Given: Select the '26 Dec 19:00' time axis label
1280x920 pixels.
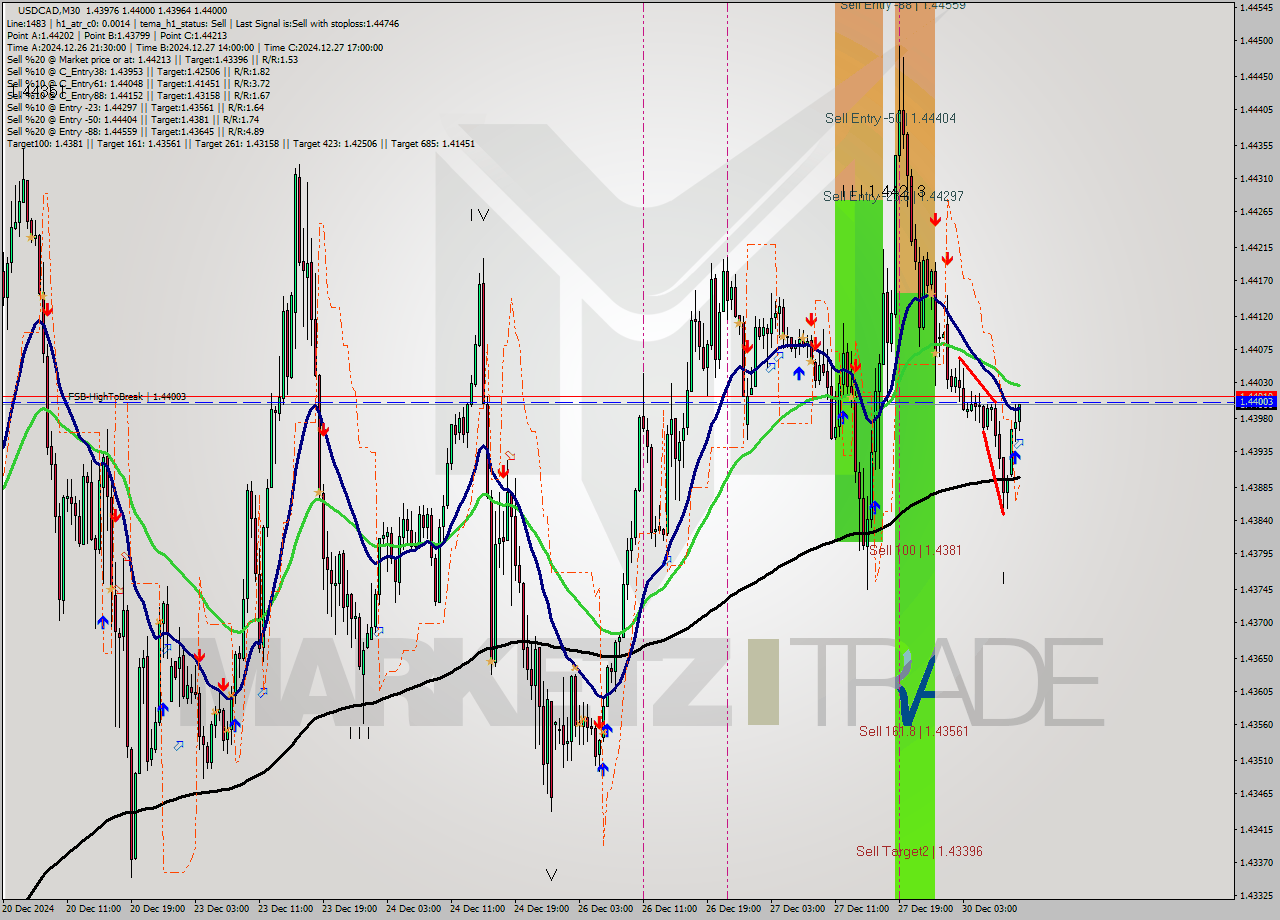Looking at the screenshot, I should coord(734,909).
